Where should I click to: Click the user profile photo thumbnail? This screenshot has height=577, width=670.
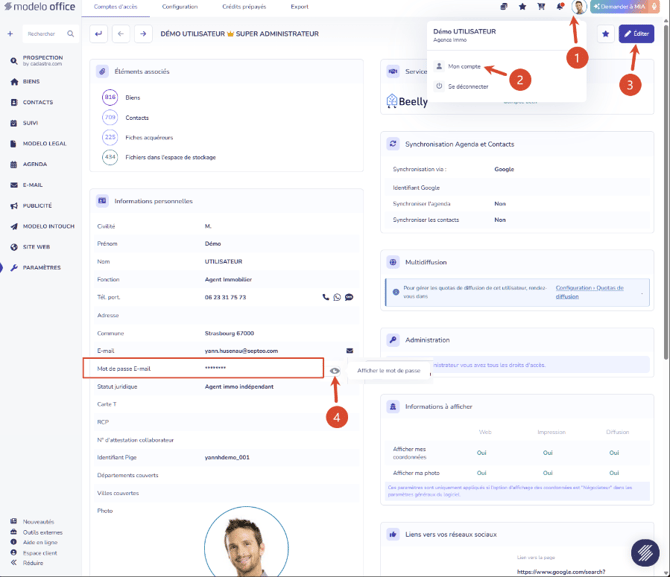click(x=247, y=542)
